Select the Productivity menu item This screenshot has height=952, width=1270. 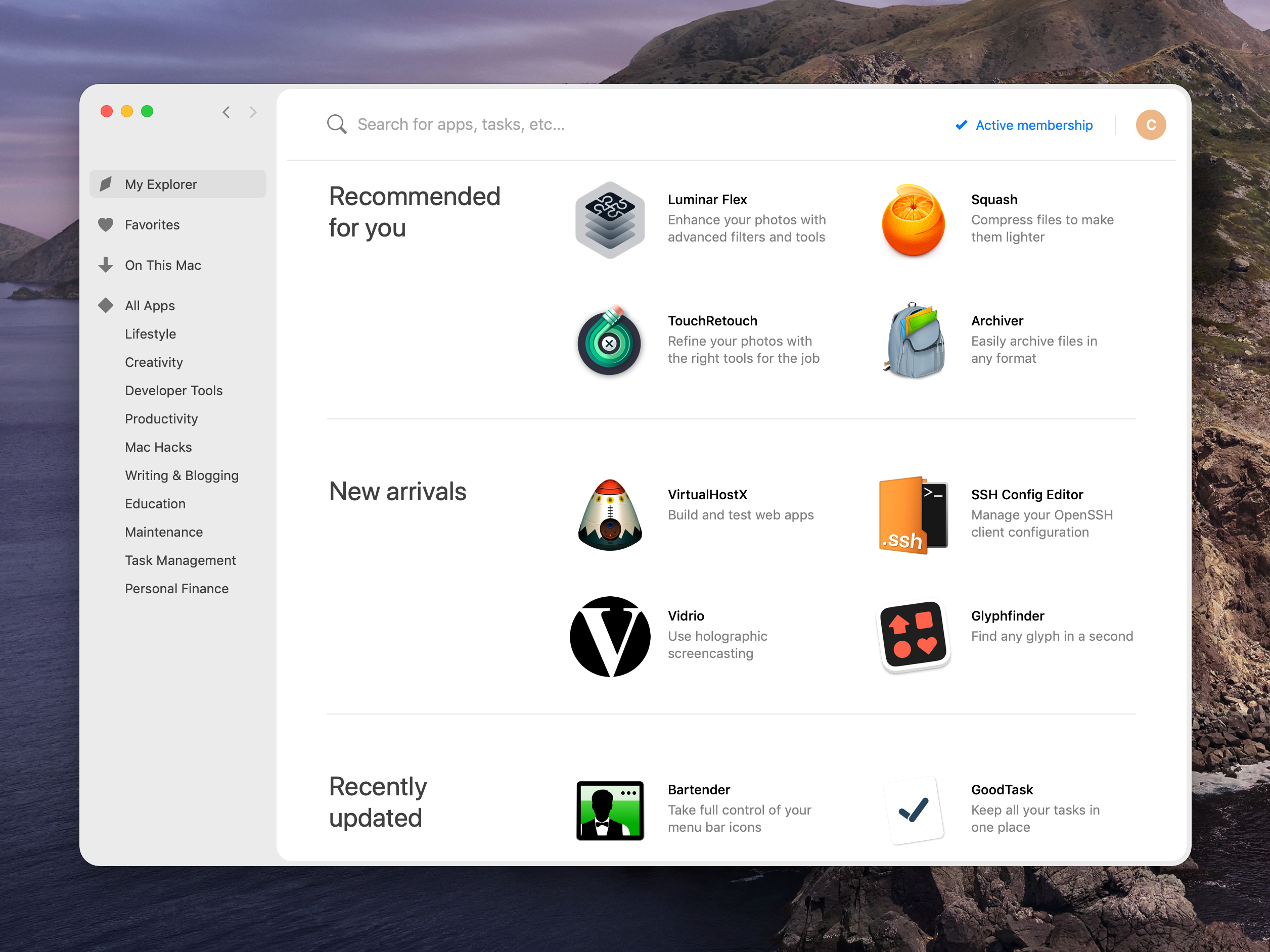(160, 418)
